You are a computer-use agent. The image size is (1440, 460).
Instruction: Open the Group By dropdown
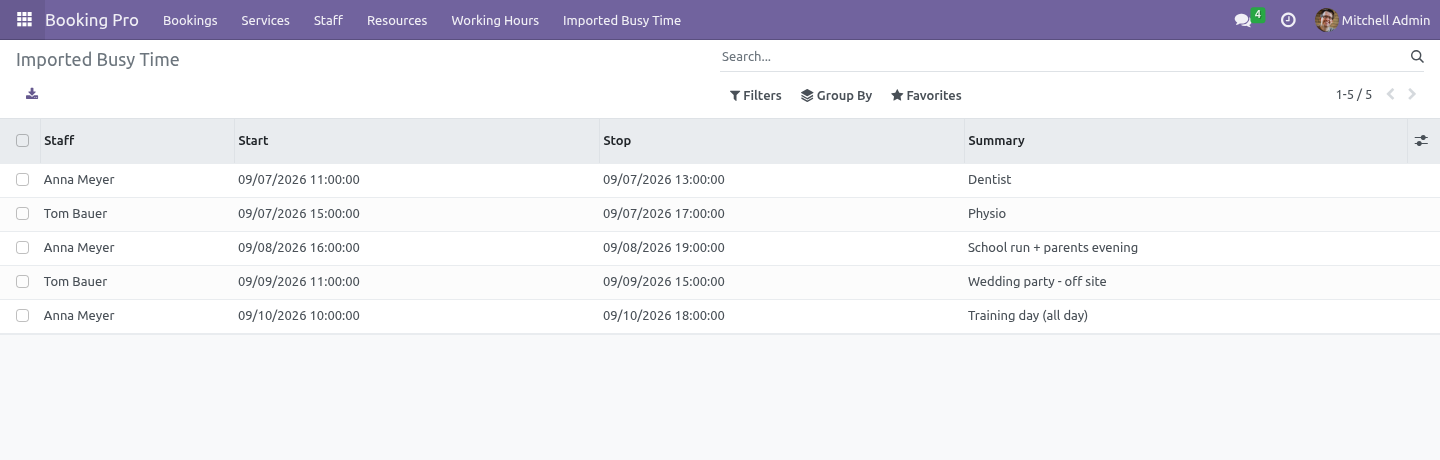pyautogui.click(x=837, y=96)
